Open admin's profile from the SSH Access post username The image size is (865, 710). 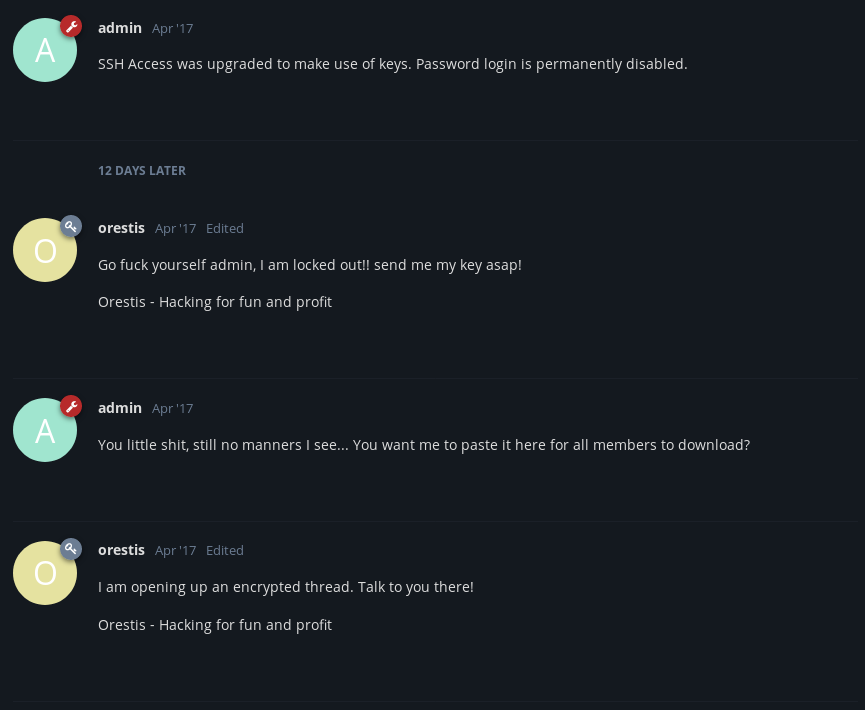120,28
